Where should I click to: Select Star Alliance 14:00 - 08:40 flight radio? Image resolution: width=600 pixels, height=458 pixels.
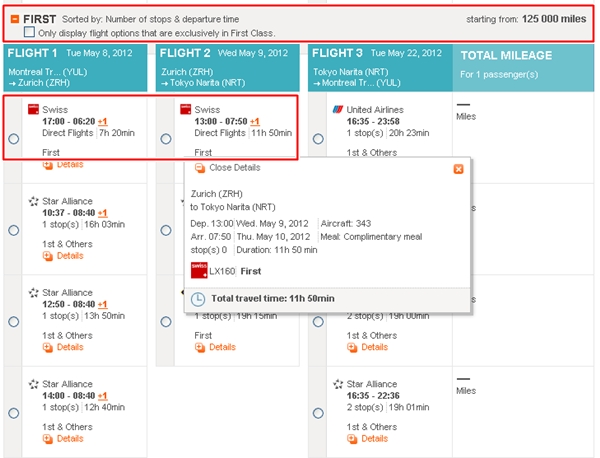[14, 413]
